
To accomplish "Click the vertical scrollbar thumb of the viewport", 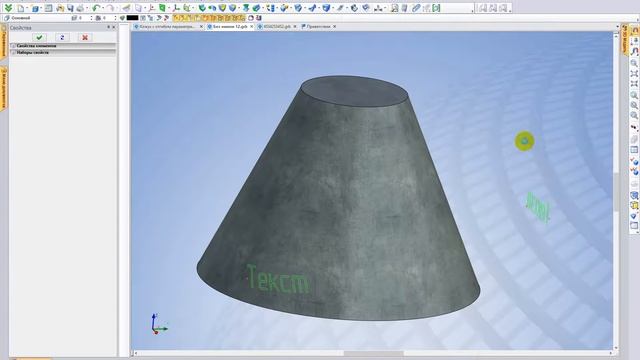I will (616, 192).
